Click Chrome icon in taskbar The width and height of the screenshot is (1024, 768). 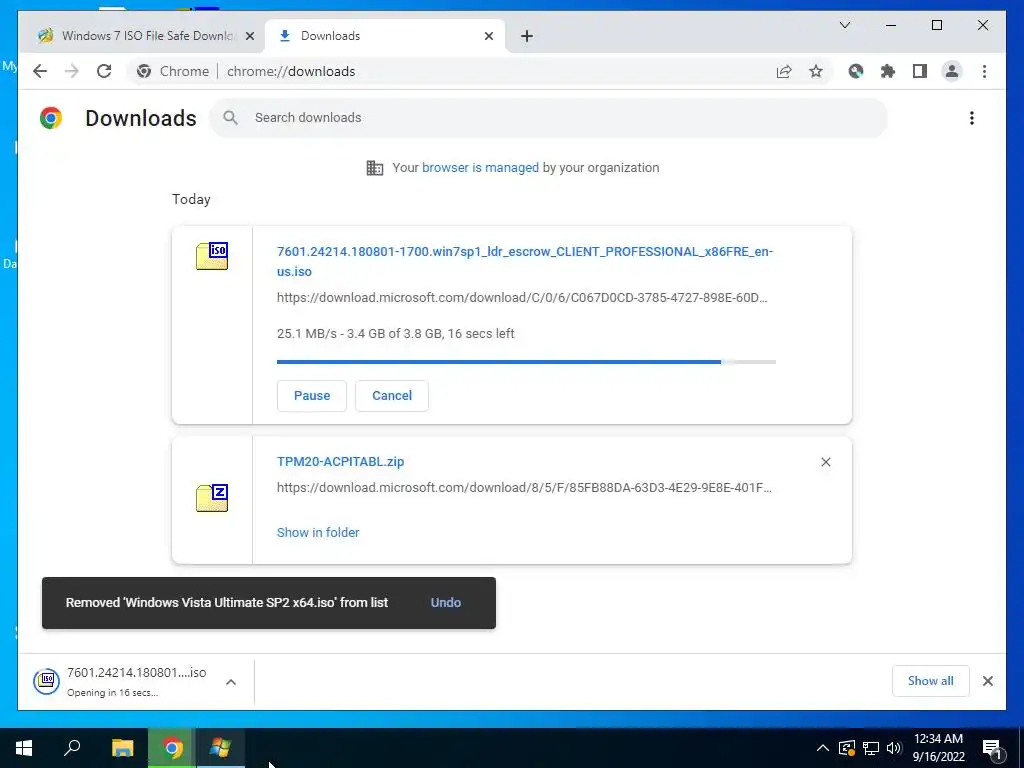172,748
